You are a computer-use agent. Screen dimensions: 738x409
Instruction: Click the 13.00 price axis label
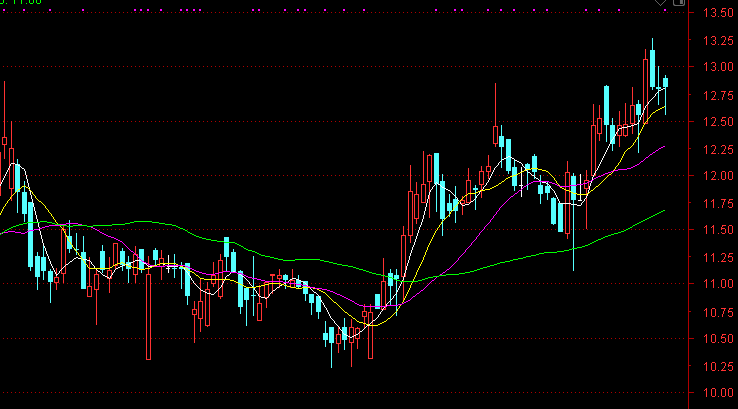[x=718, y=67]
